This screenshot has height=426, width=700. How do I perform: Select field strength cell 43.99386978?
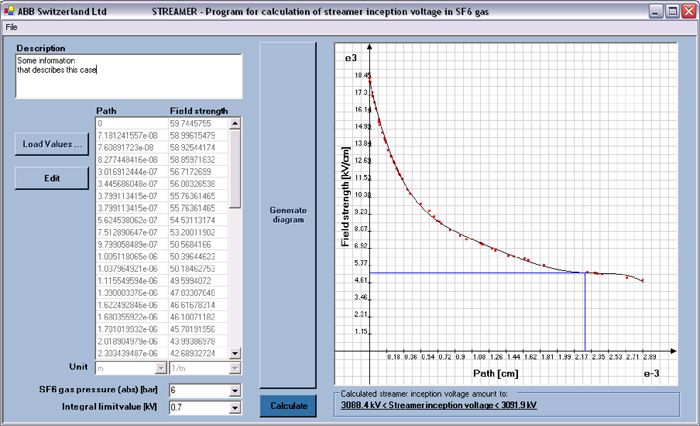[198, 342]
